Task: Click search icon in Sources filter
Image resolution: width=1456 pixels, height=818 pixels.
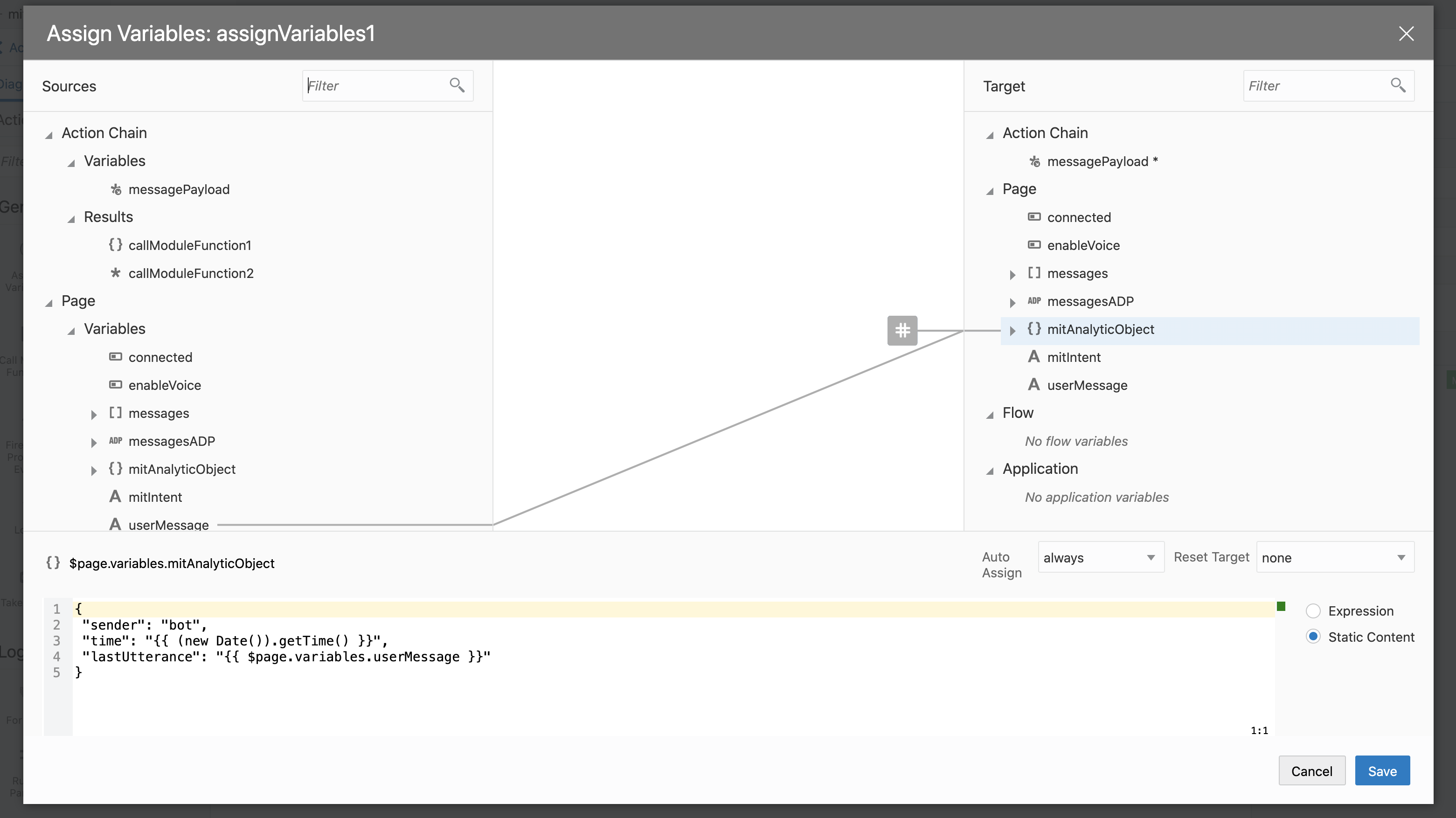Action: click(x=457, y=85)
